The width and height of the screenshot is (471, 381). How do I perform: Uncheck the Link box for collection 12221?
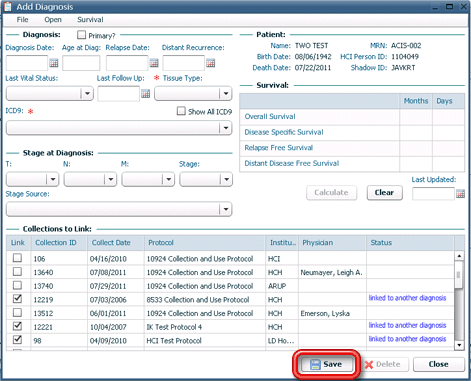pyautogui.click(x=17, y=326)
